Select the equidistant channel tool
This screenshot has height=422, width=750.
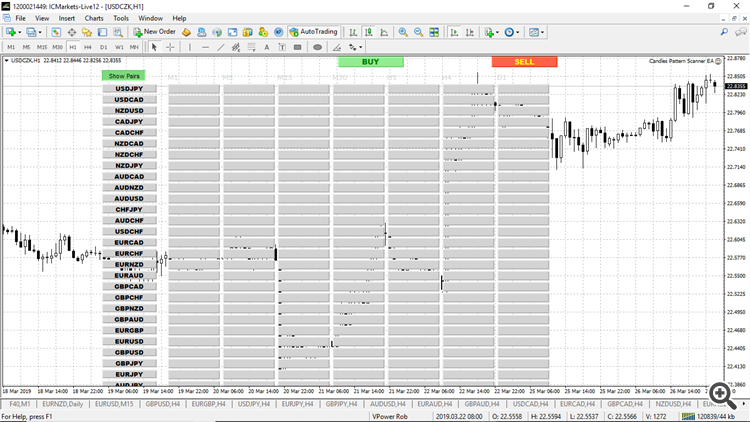pos(236,47)
